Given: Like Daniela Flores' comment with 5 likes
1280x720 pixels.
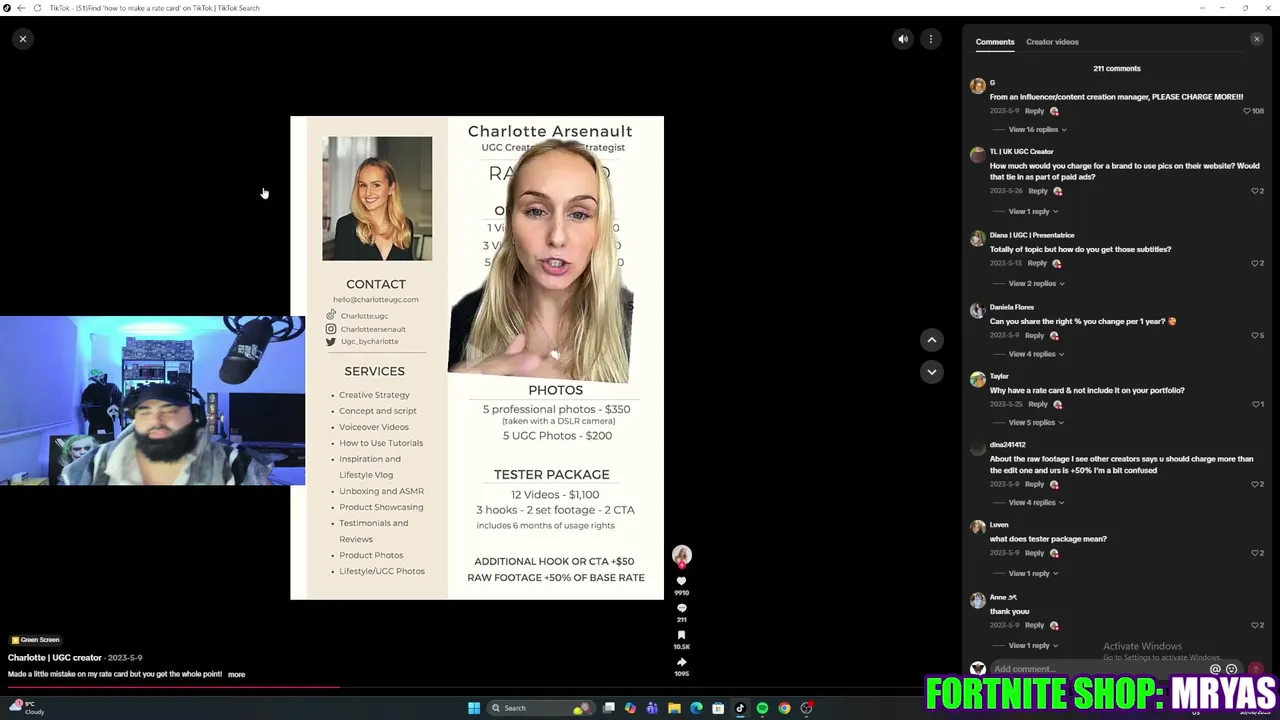Looking at the screenshot, I should point(1255,335).
